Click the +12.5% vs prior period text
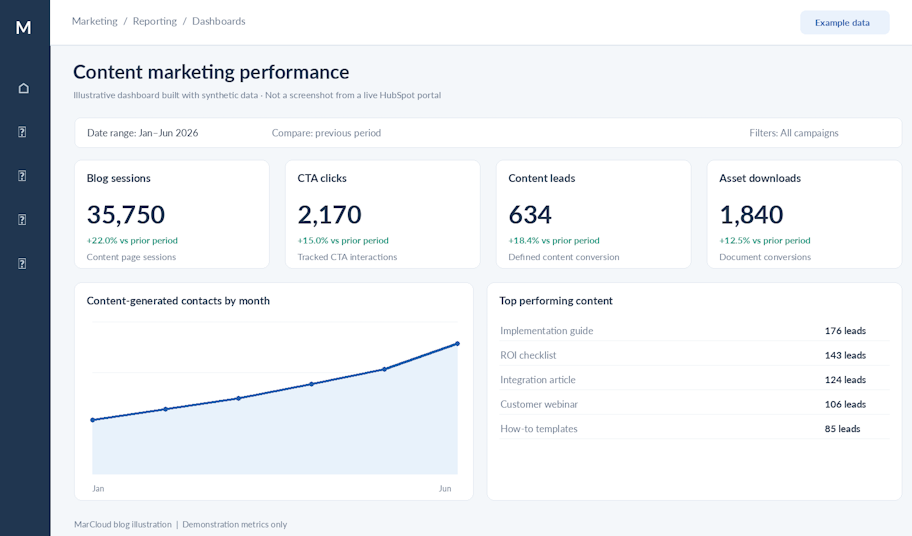The width and height of the screenshot is (912, 536). [765, 240]
